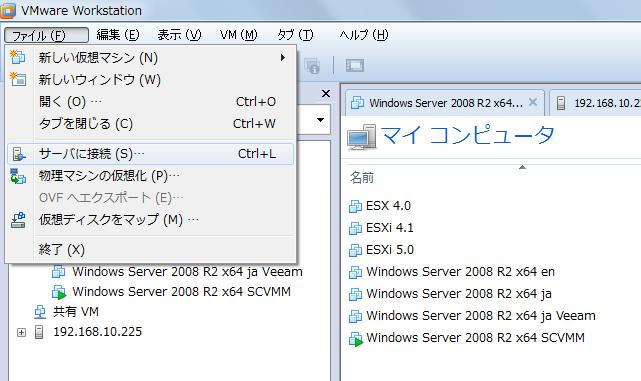Viewport: 641px width, 381px height.
Task: Choose タブを閉じる (C) menu entry
Action: click(x=150, y=123)
